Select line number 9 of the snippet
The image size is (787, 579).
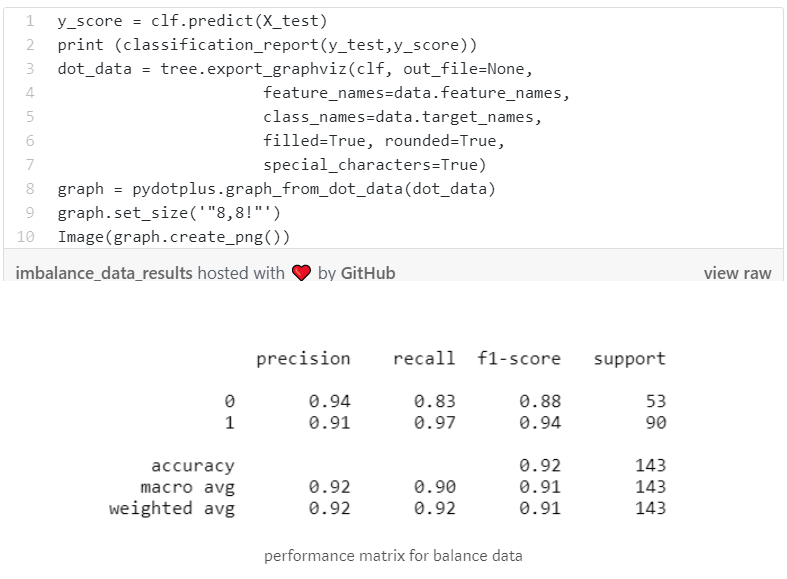[31, 212]
